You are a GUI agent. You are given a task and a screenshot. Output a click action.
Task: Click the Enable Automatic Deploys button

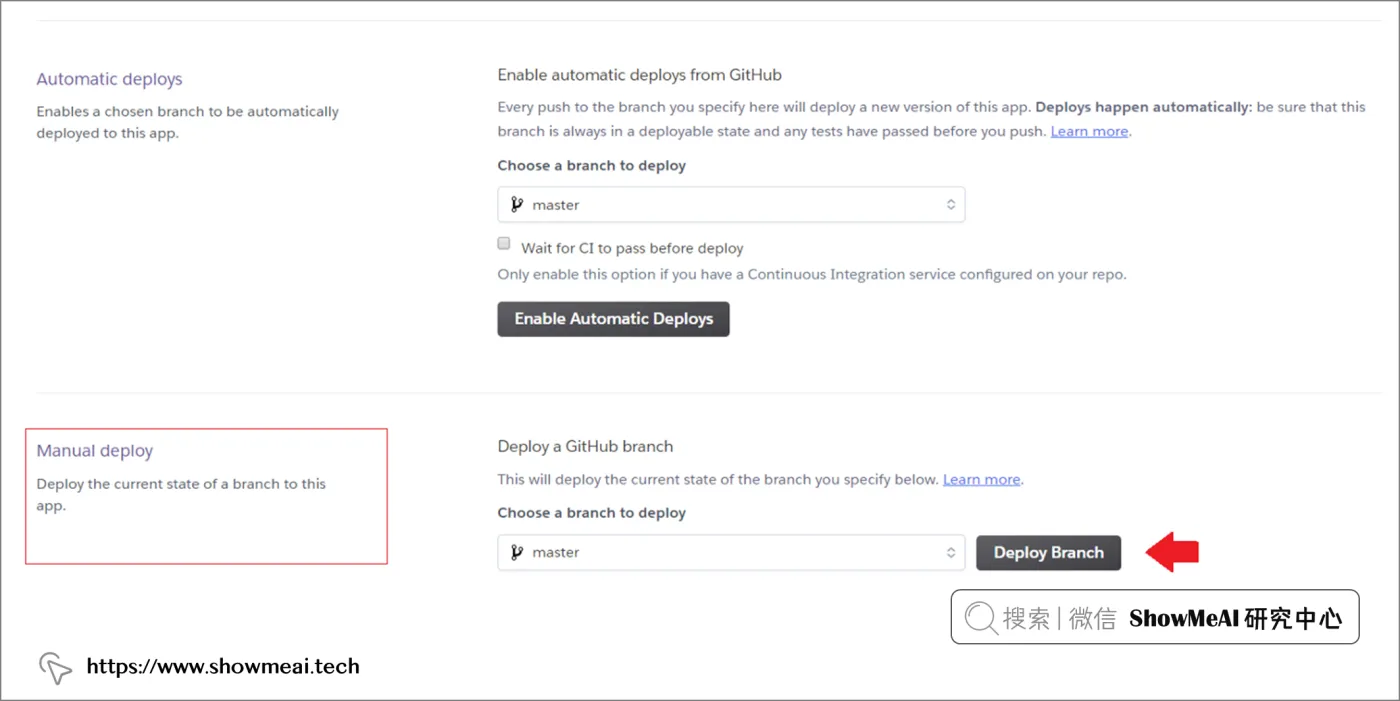[613, 319]
